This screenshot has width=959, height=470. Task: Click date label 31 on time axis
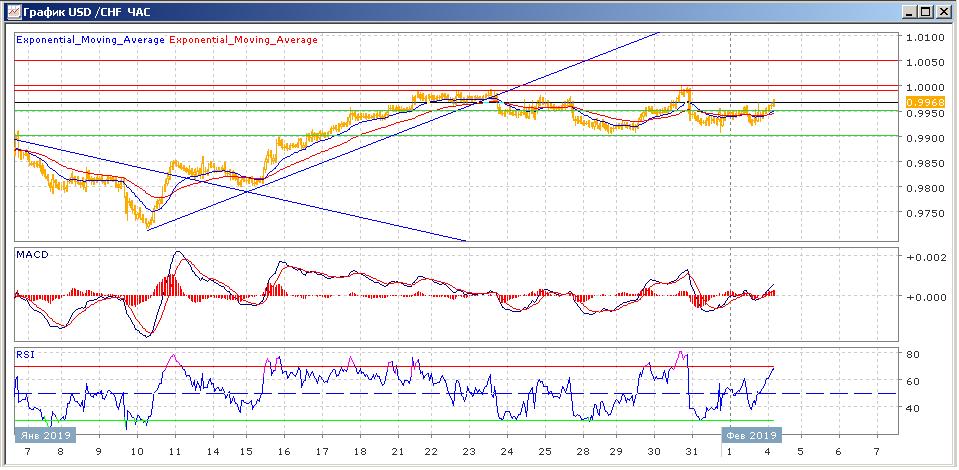691,452
